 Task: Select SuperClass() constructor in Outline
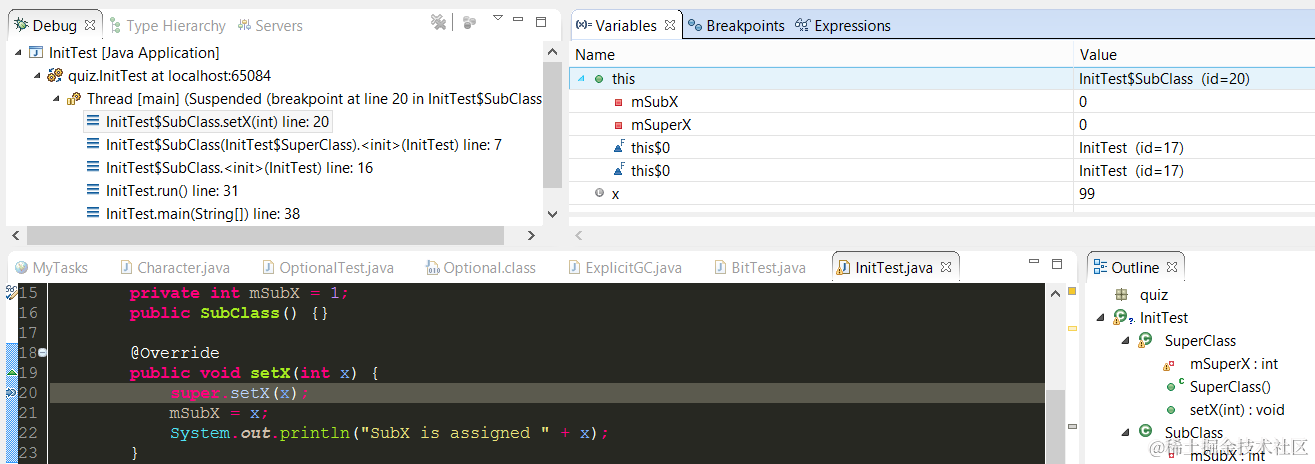click(x=1229, y=387)
